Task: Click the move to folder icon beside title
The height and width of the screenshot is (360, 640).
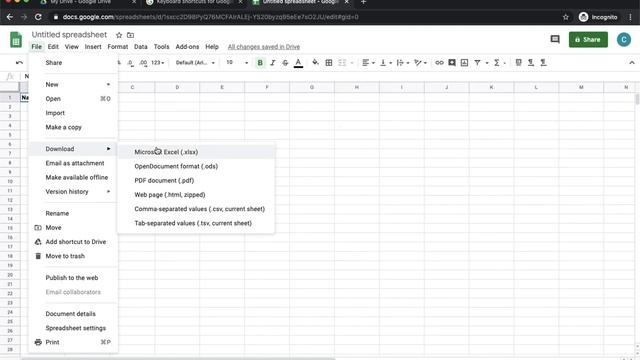Action: (130, 35)
